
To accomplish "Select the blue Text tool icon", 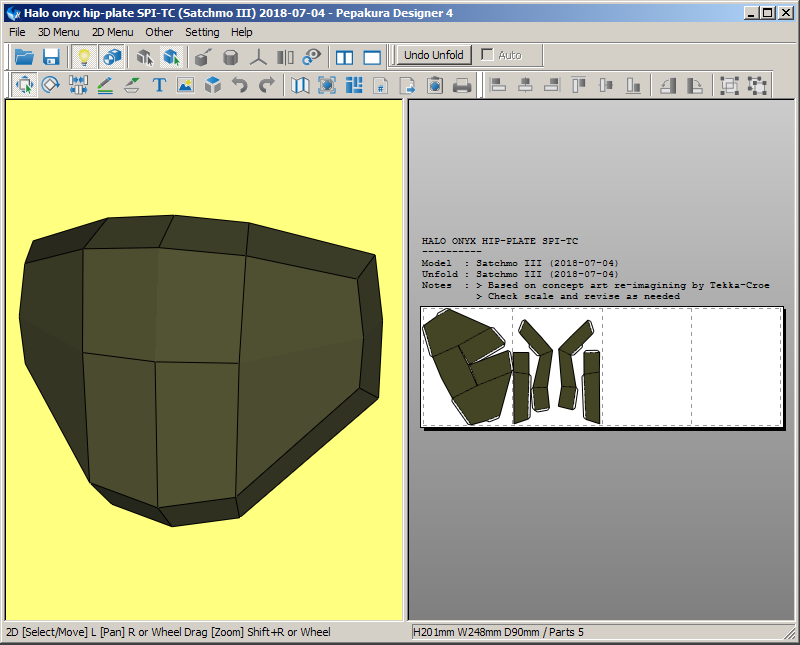I will coord(159,86).
